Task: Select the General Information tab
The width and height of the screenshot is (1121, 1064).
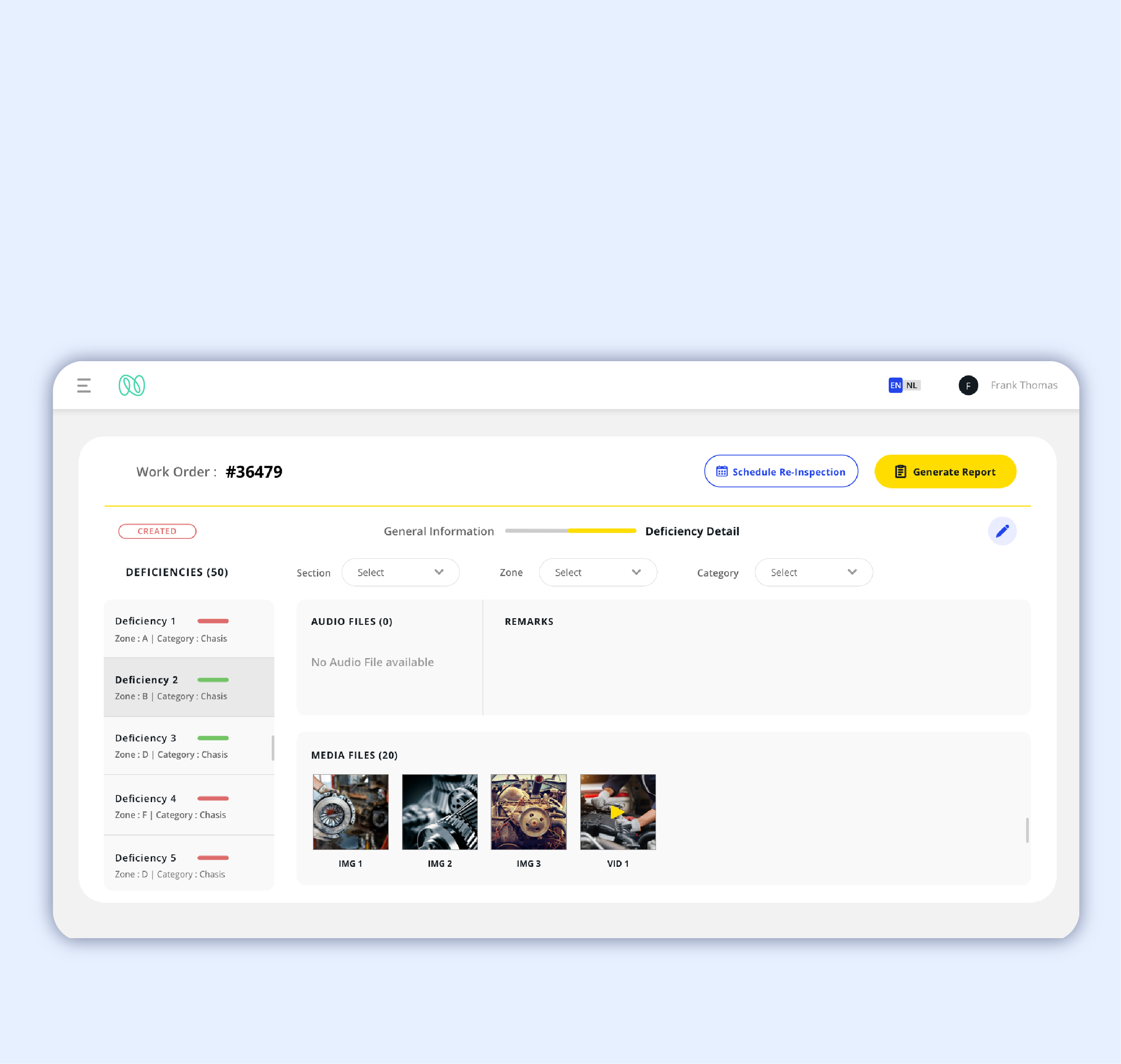Action: coord(438,531)
